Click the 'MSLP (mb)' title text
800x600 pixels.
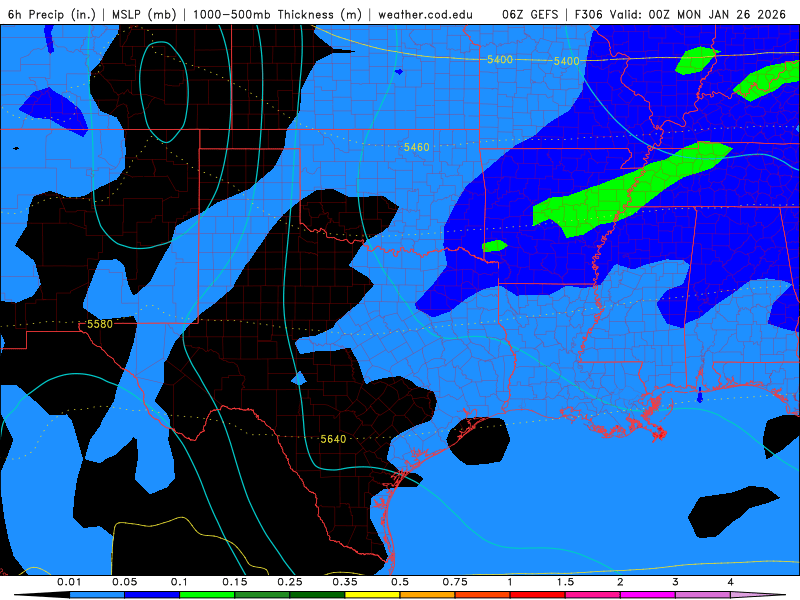pos(144,14)
